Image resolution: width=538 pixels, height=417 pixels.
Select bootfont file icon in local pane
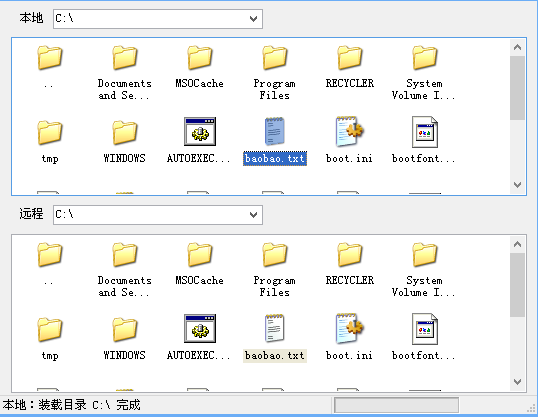[x=424, y=132]
